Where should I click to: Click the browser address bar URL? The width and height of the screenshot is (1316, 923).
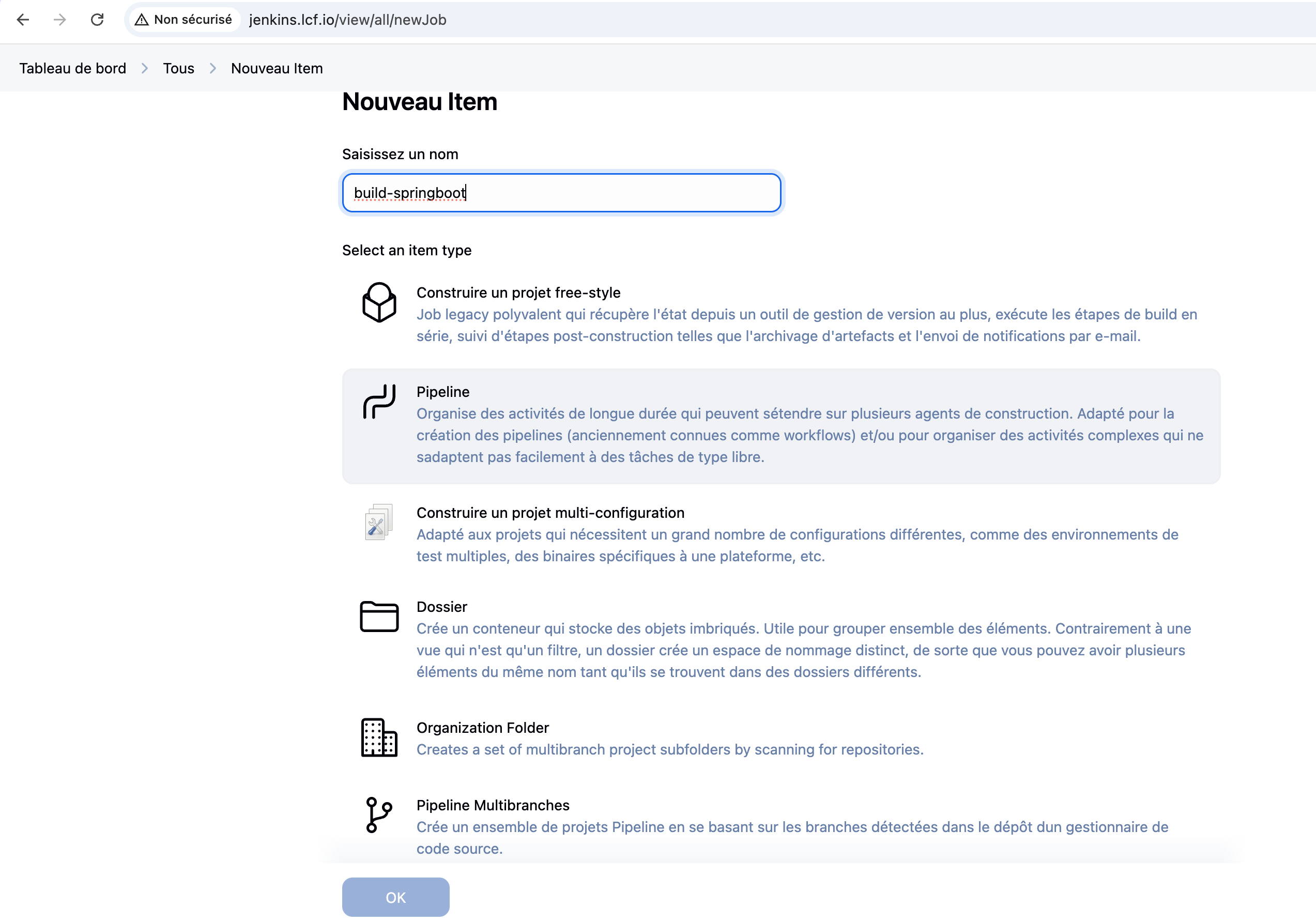click(x=347, y=20)
